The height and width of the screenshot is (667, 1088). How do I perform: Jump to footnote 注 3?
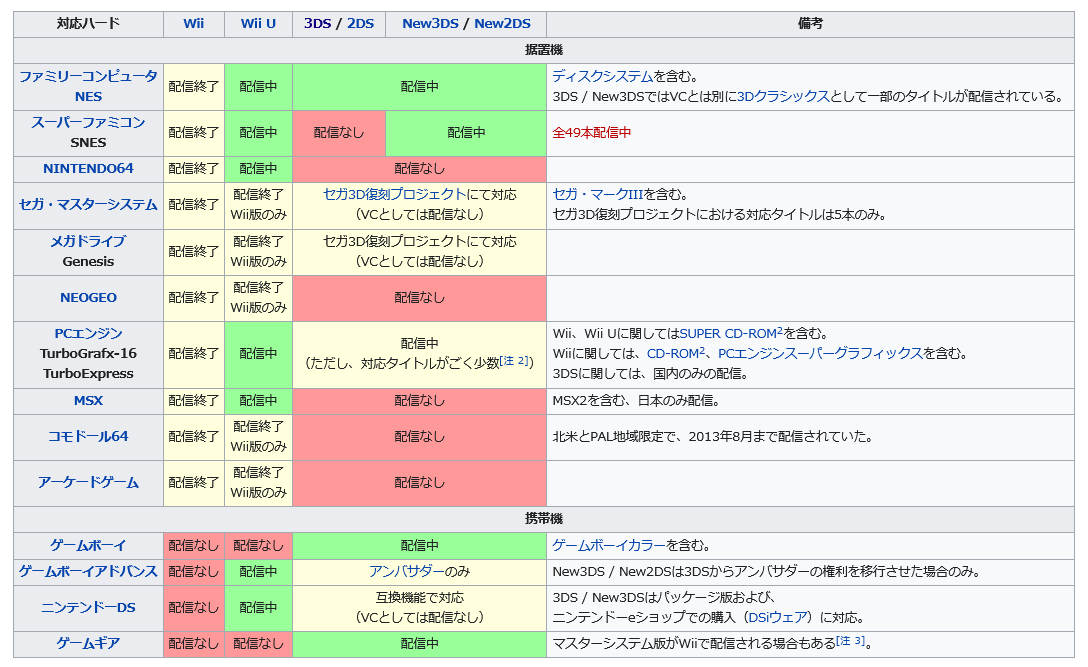click(x=850, y=641)
